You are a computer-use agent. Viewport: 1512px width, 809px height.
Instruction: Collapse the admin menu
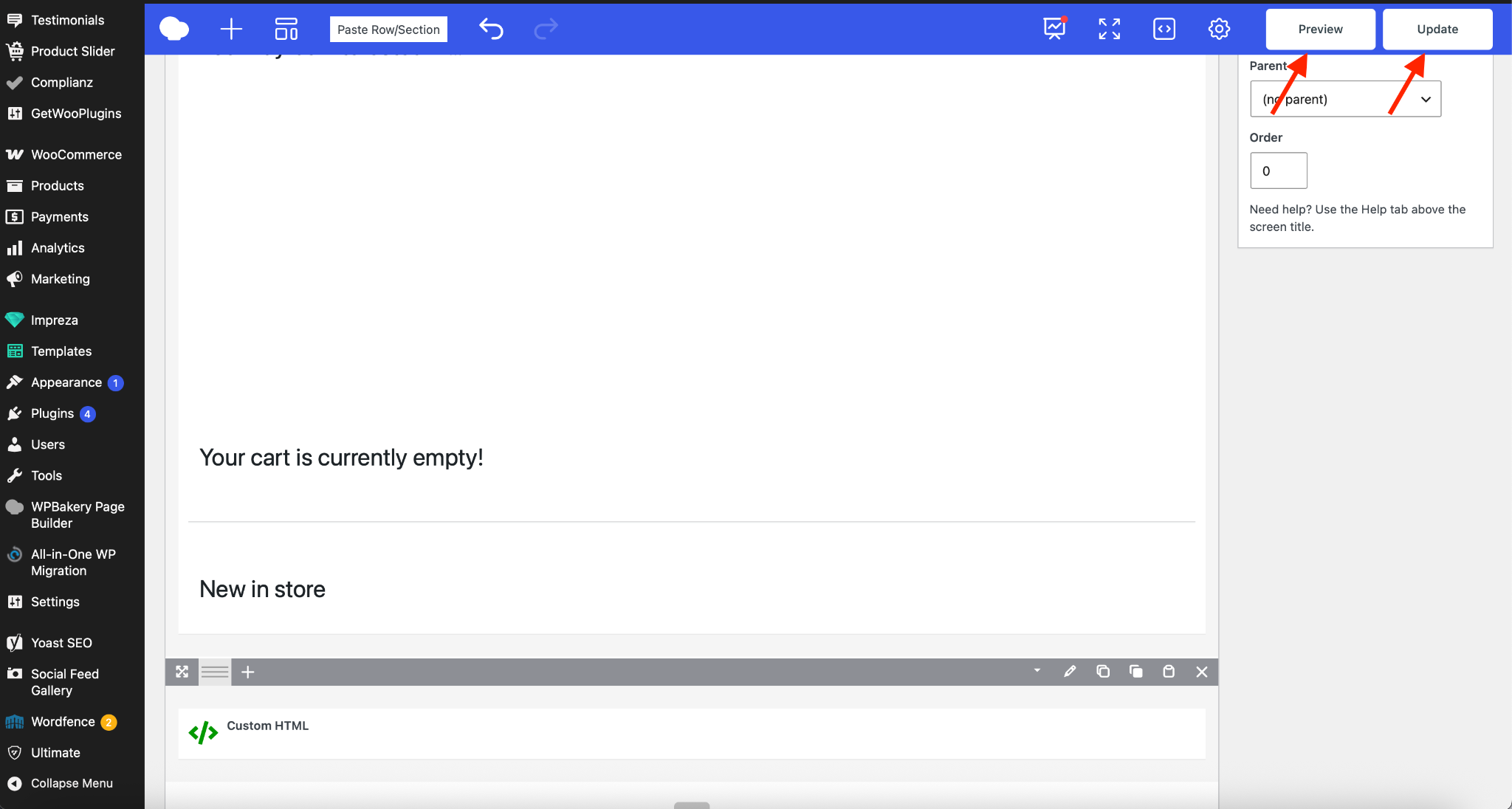pyautogui.click(x=72, y=783)
